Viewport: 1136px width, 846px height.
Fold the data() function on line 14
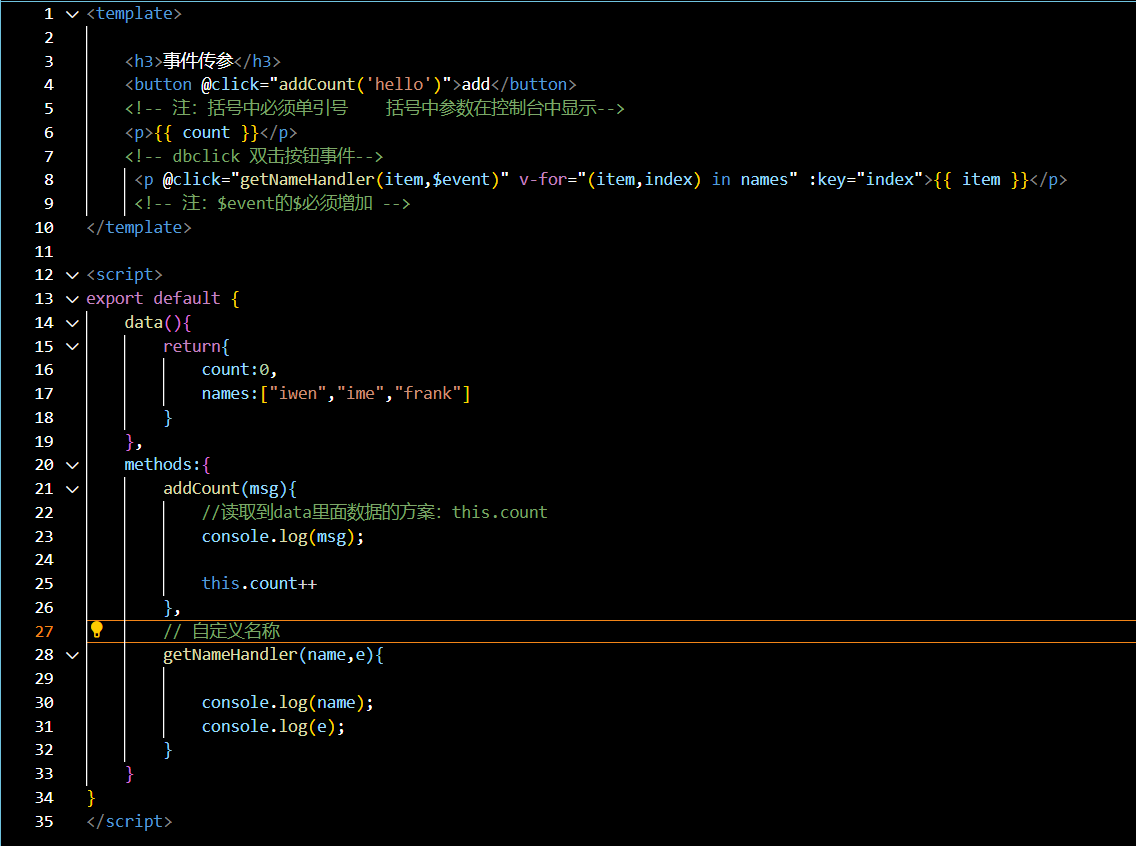(x=72, y=323)
